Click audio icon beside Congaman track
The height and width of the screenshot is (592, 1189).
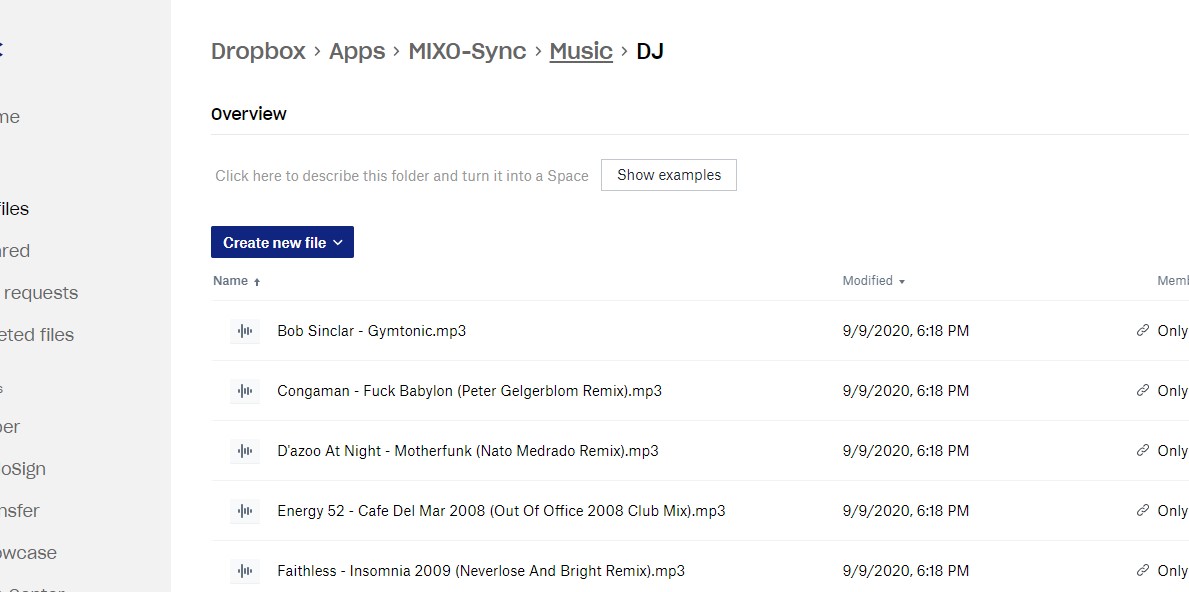244,391
